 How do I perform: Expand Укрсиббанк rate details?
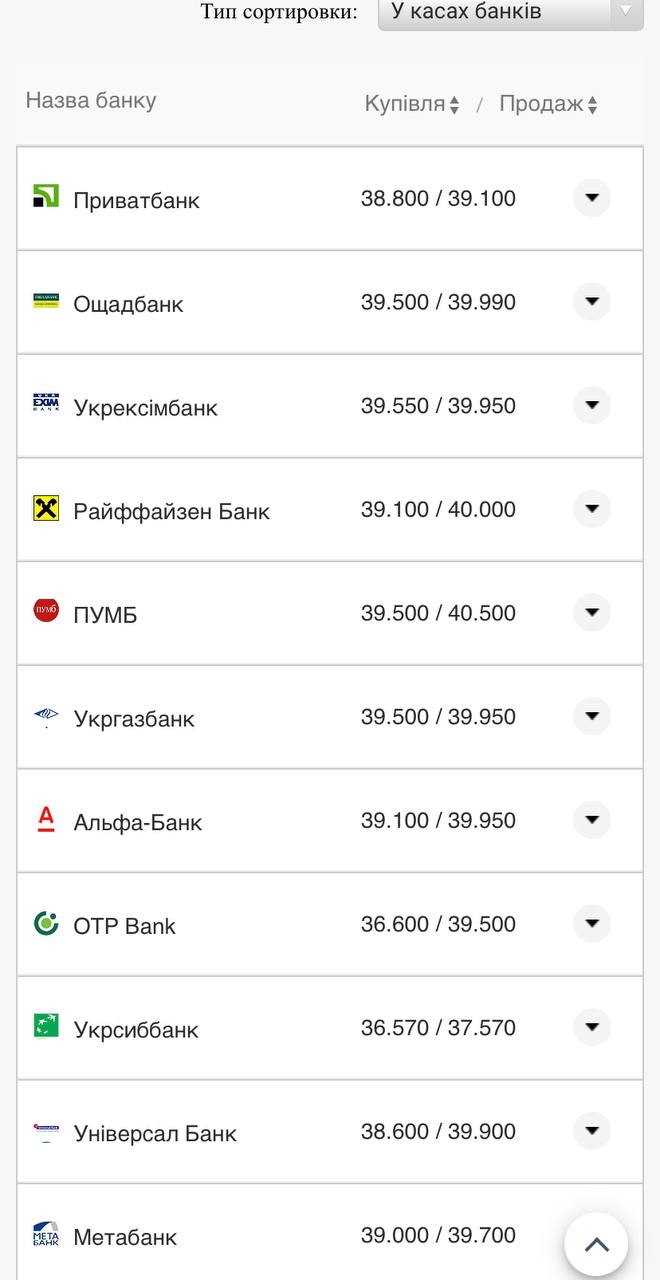click(x=592, y=1027)
